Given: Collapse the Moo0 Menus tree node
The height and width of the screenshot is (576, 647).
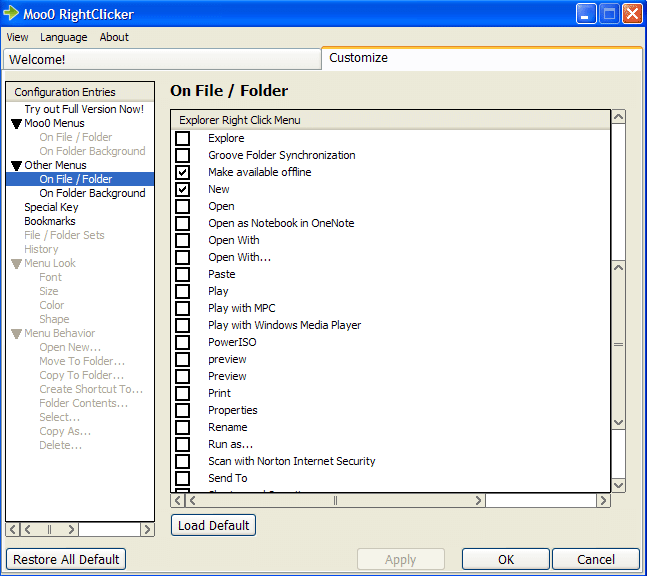Looking at the screenshot, I should click(16, 124).
